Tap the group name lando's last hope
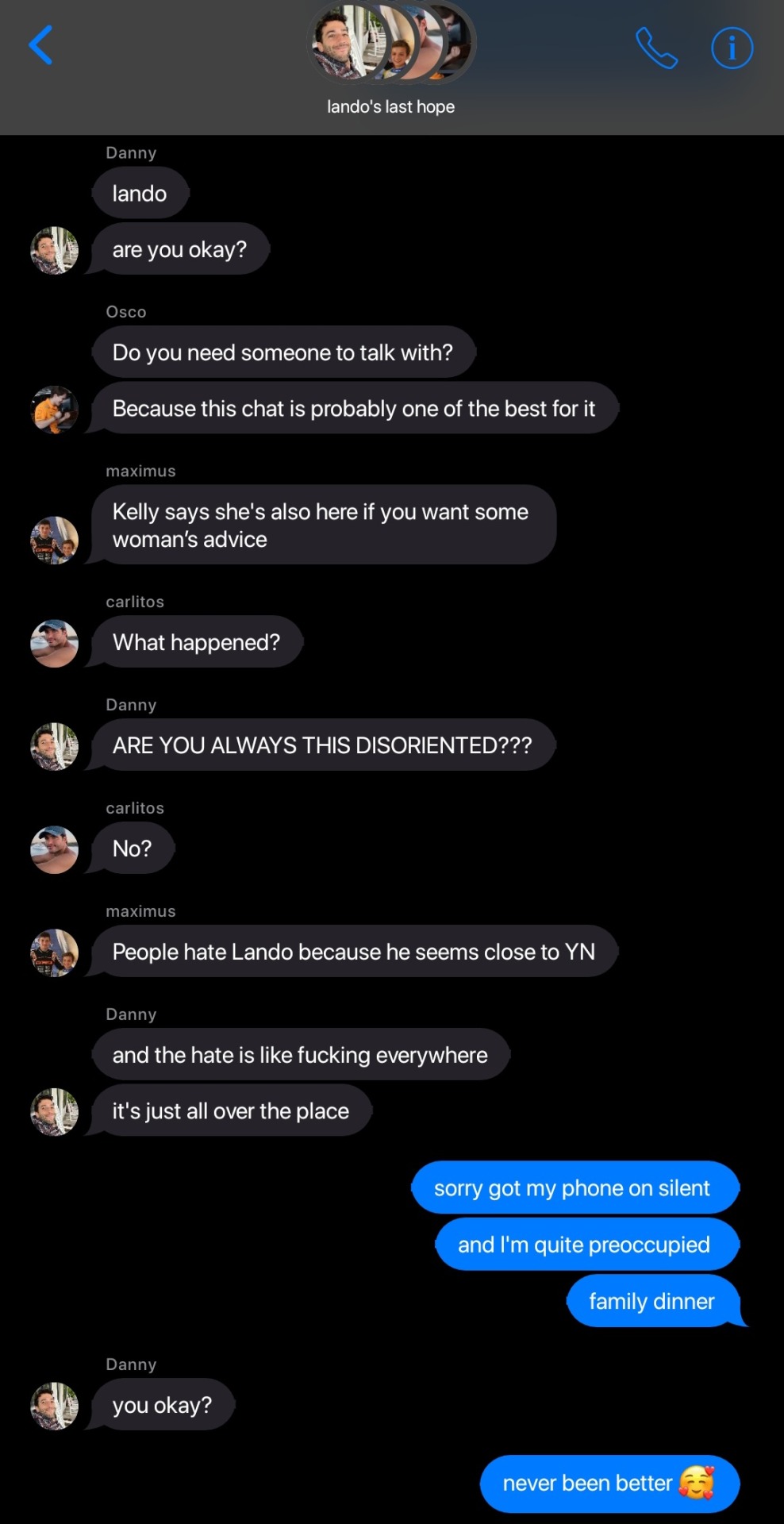The image size is (784, 1524). pyautogui.click(x=391, y=106)
